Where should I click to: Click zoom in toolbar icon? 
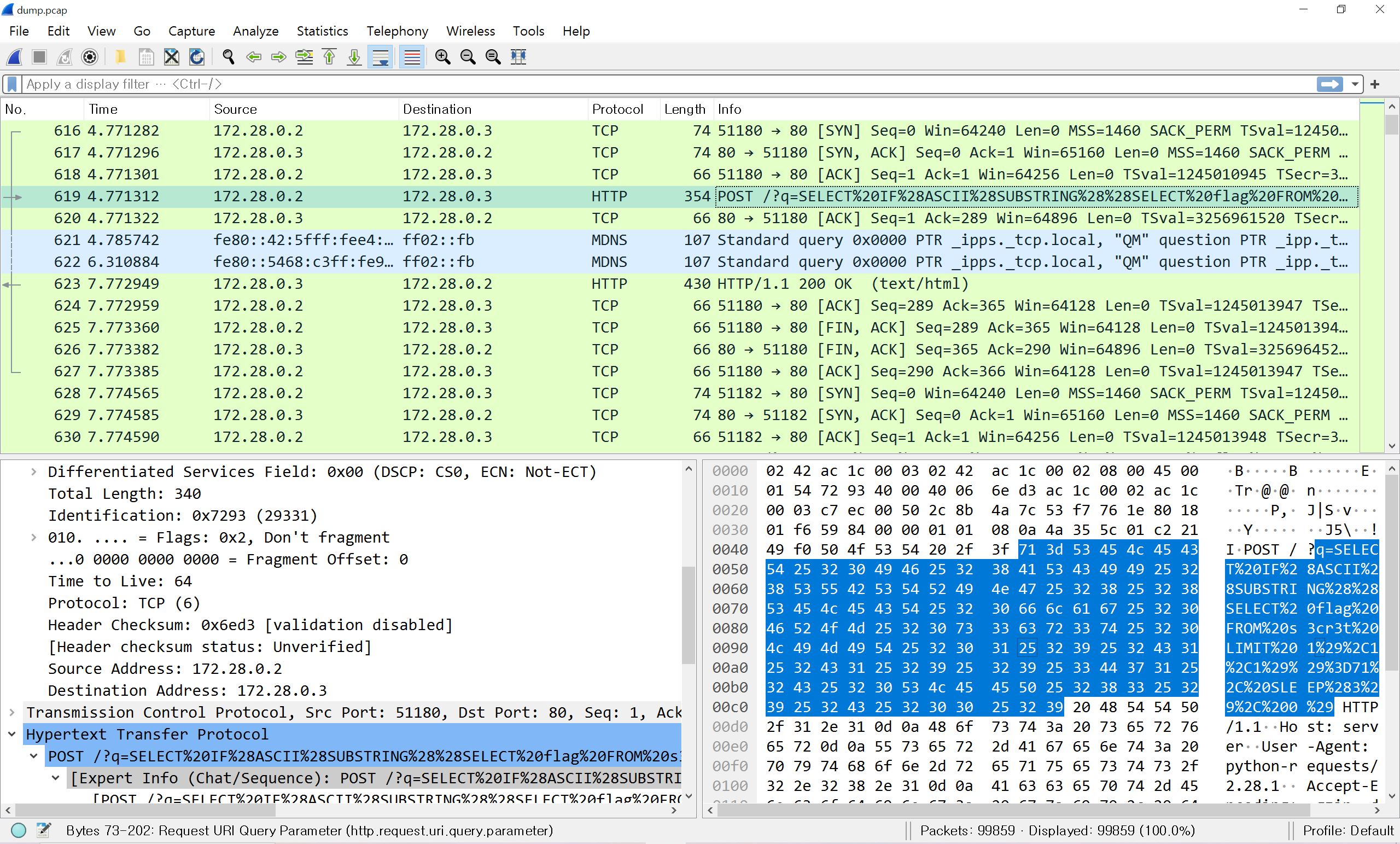442,57
